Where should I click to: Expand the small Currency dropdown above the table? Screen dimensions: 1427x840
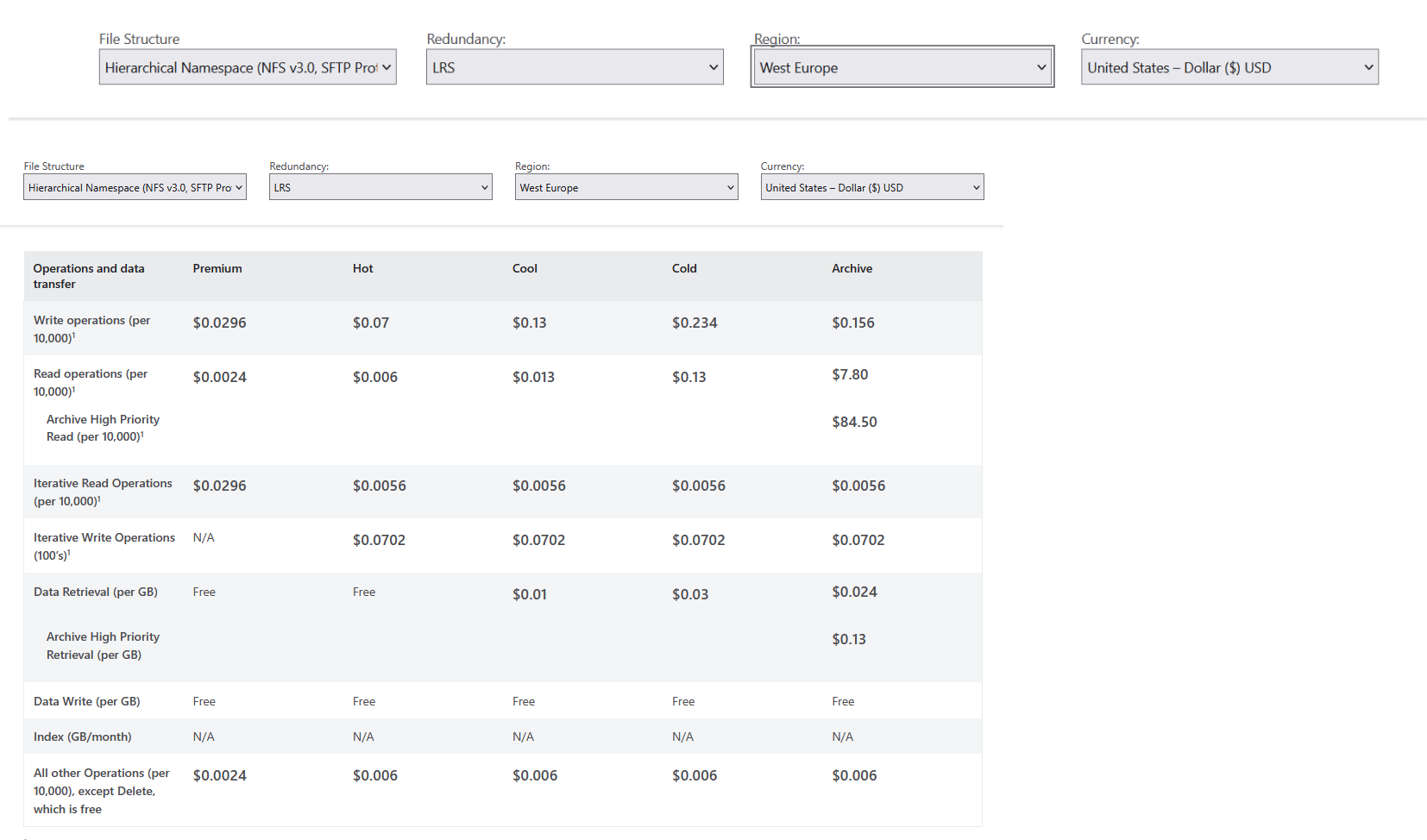click(x=871, y=187)
